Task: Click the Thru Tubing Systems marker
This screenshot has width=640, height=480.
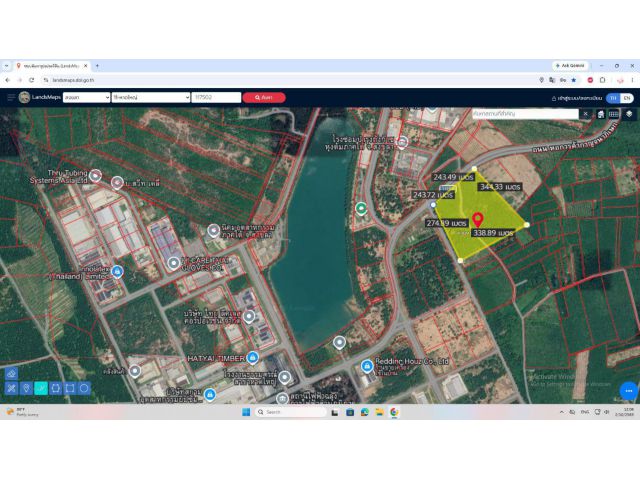Action: pos(95,176)
